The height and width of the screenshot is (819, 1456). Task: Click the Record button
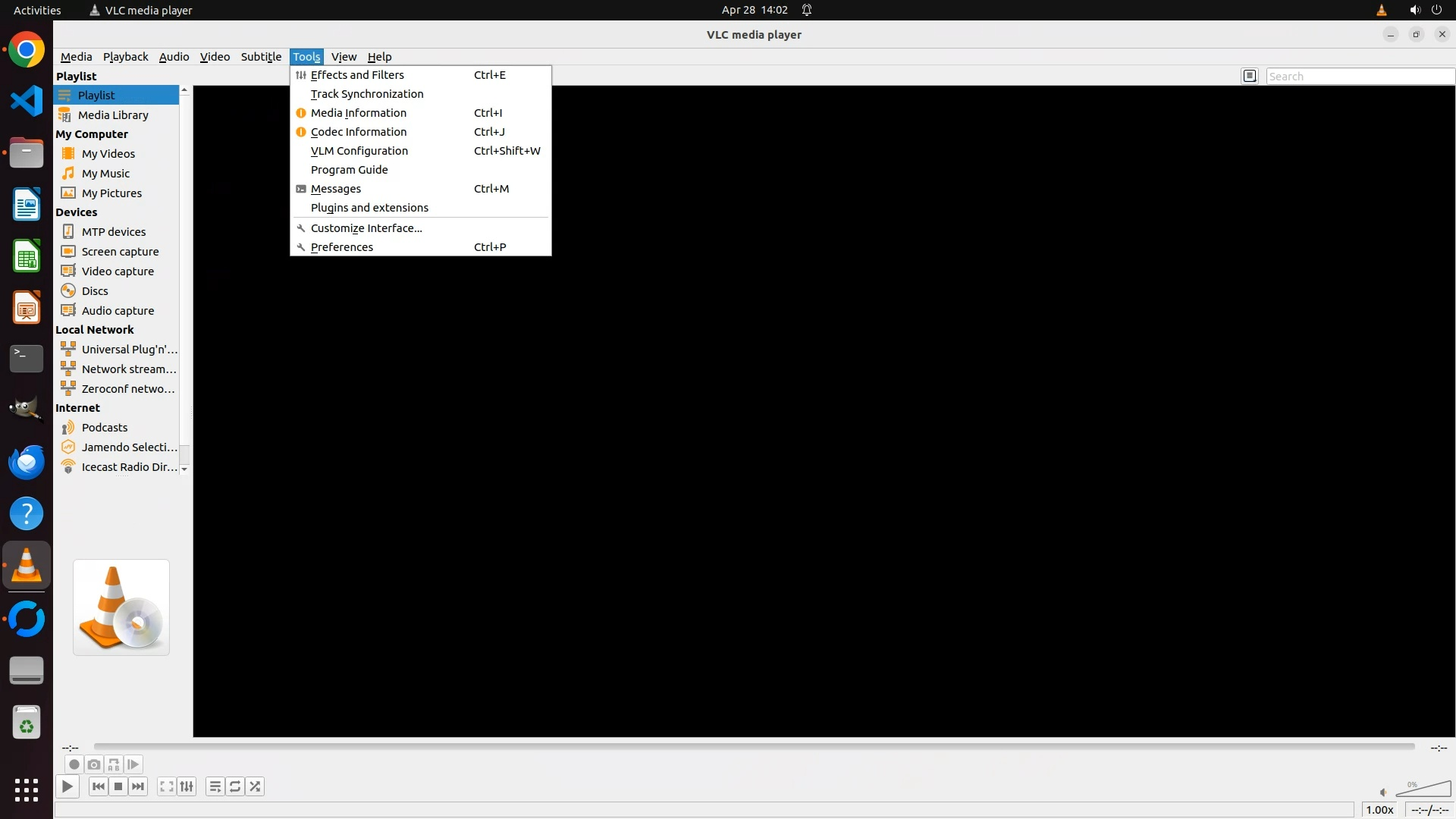click(x=74, y=764)
